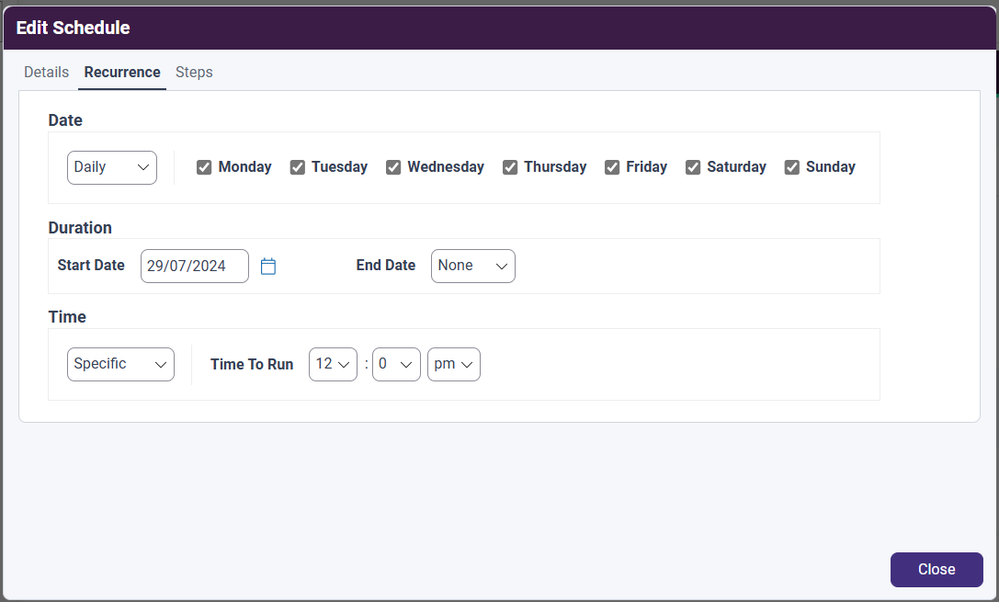Untick the Sunday checkbox
Viewport: 999px width, 602px height.
click(792, 168)
